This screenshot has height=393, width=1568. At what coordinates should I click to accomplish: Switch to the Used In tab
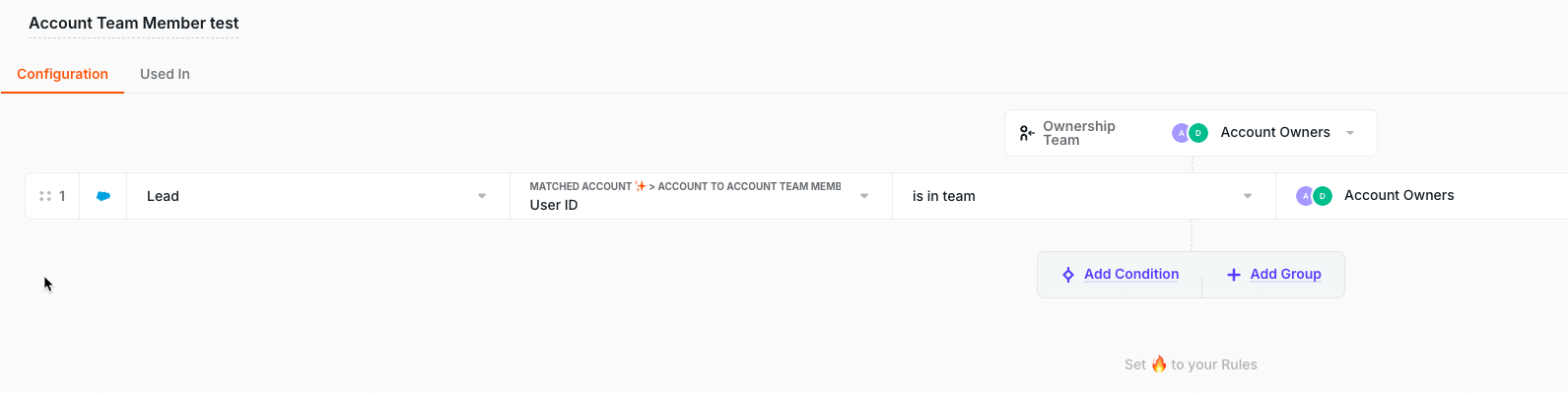coord(165,74)
